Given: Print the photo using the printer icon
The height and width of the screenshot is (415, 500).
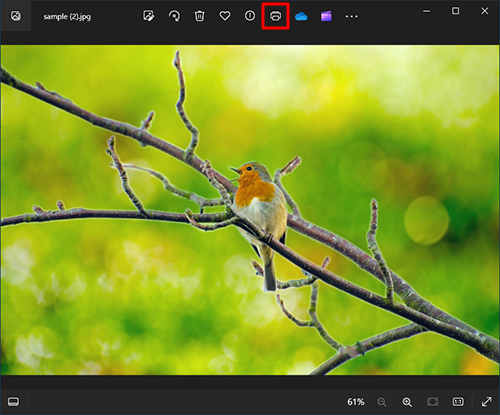Looking at the screenshot, I should 275,16.
